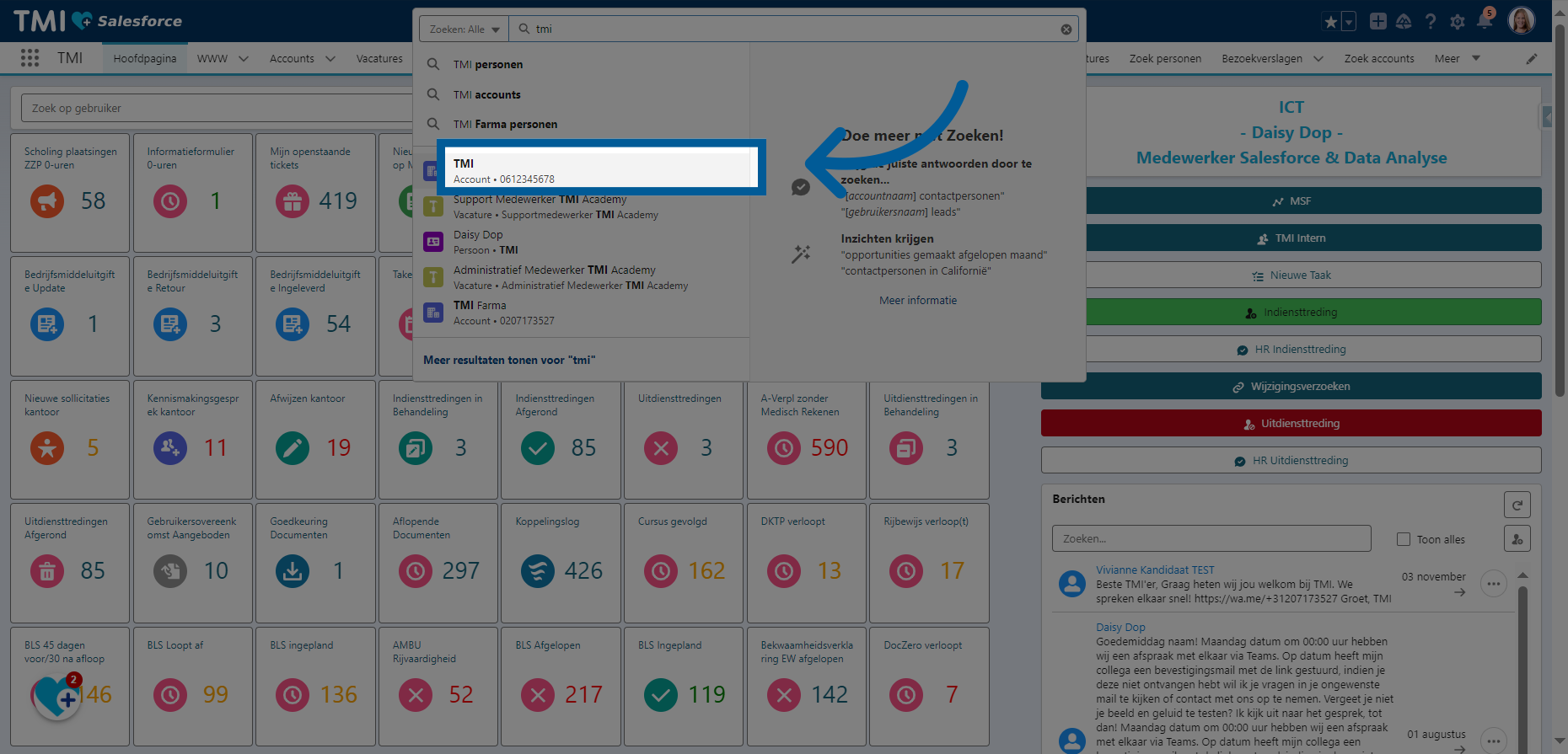This screenshot has height=754, width=1568.
Task: Click the 'Nieuwe Taak' button
Action: coord(1291,275)
